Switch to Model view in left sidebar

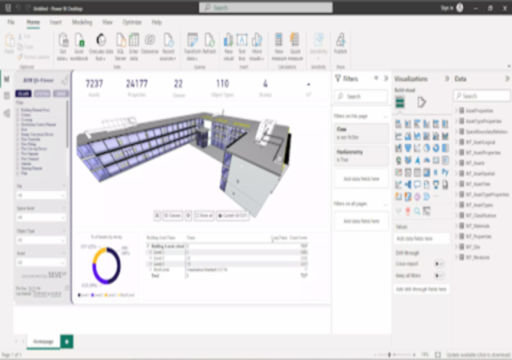pyautogui.click(x=7, y=114)
